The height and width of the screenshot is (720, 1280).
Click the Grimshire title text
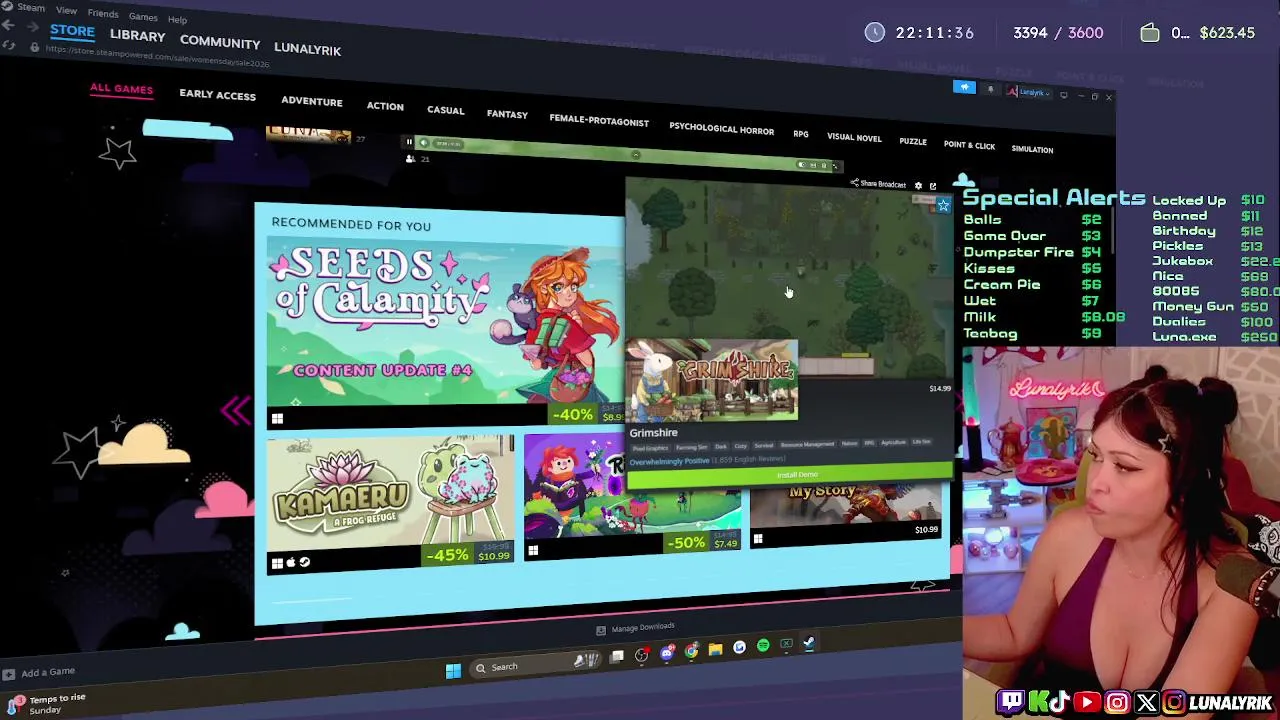(x=653, y=433)
